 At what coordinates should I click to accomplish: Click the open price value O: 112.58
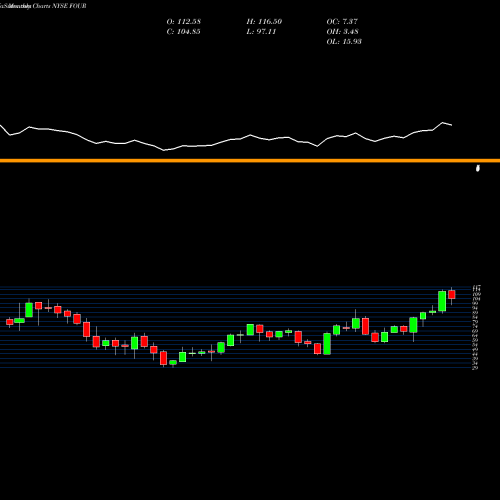184,22
